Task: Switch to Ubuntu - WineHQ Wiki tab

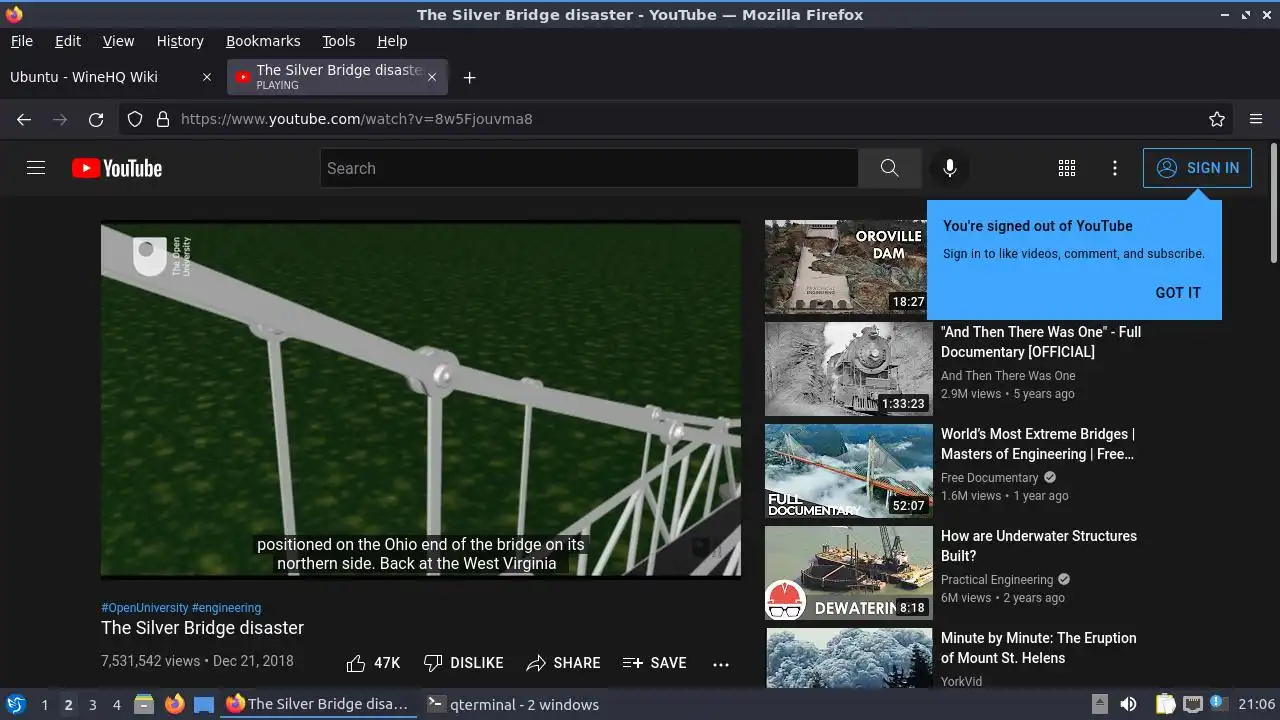Action: (x=110, y=77)
